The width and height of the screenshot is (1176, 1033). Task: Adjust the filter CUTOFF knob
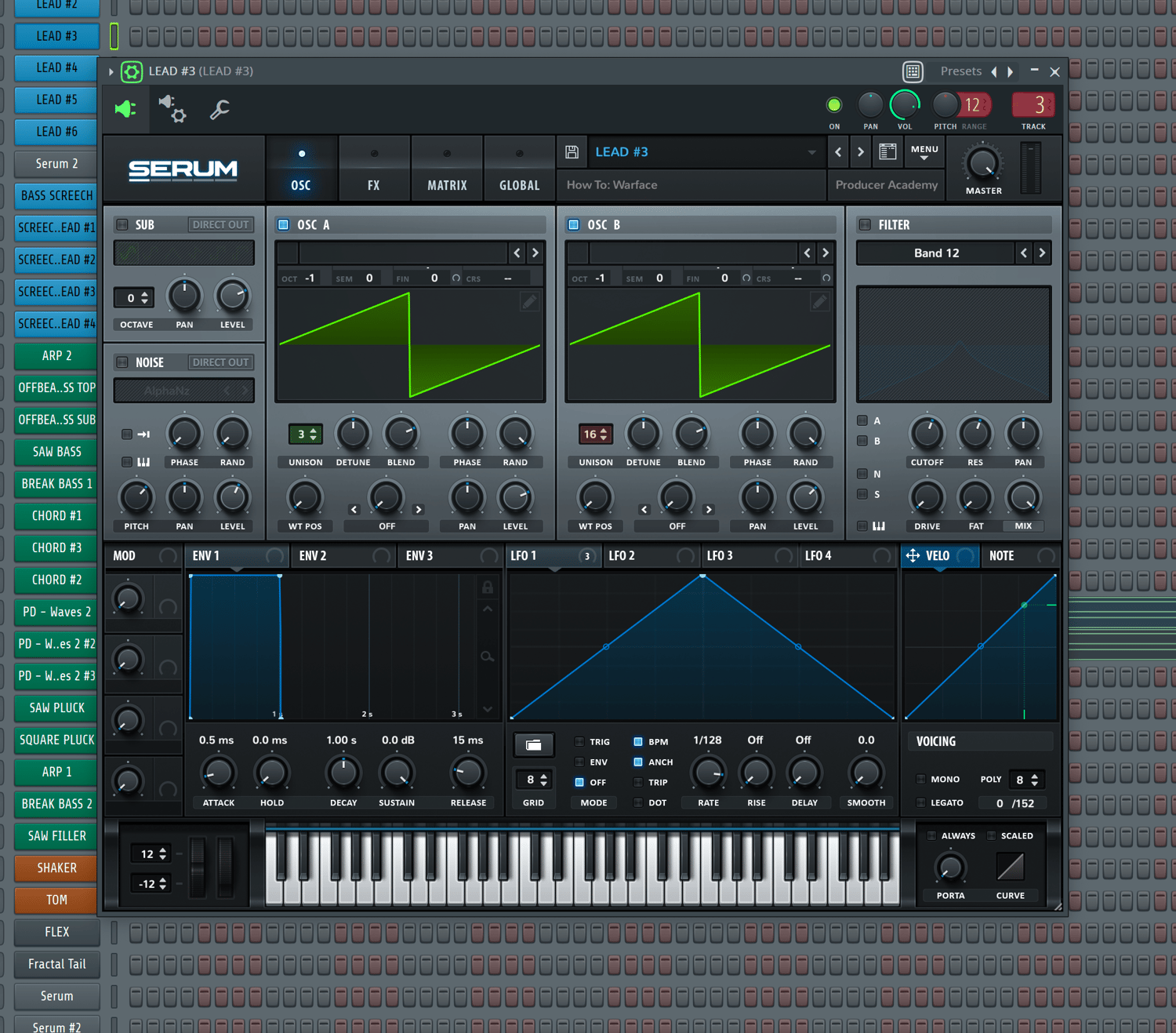(927, 433)
